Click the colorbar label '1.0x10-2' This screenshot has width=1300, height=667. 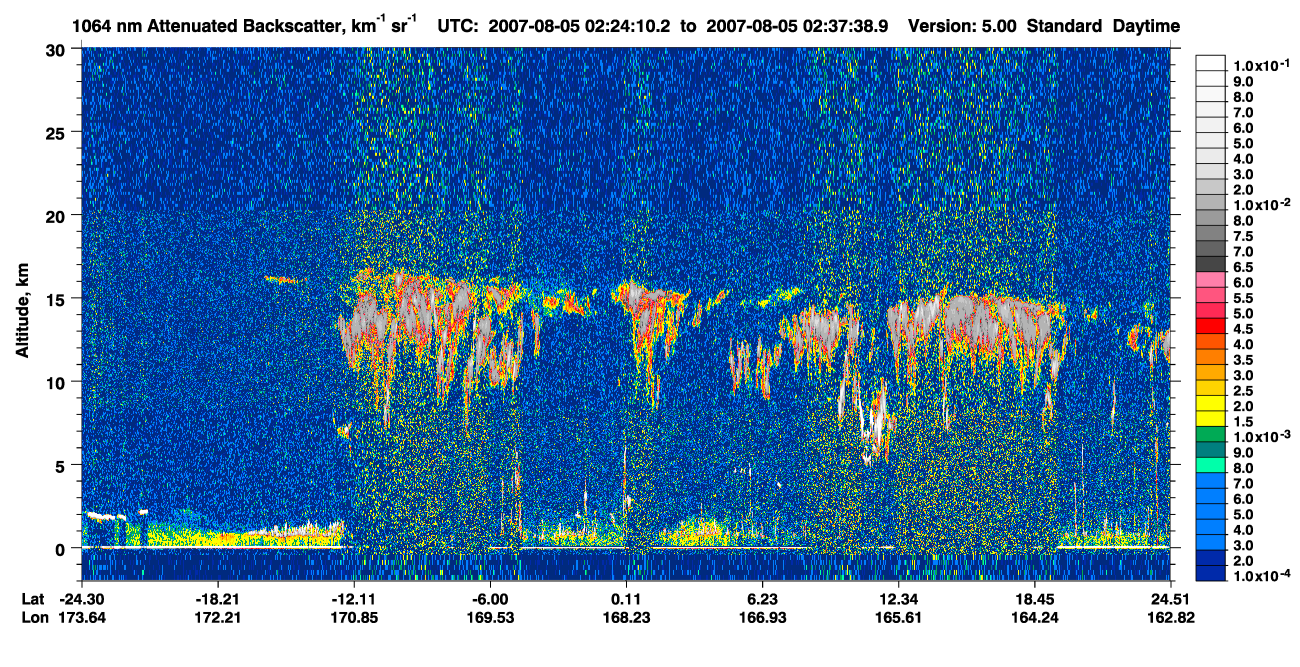point(1261,204)
